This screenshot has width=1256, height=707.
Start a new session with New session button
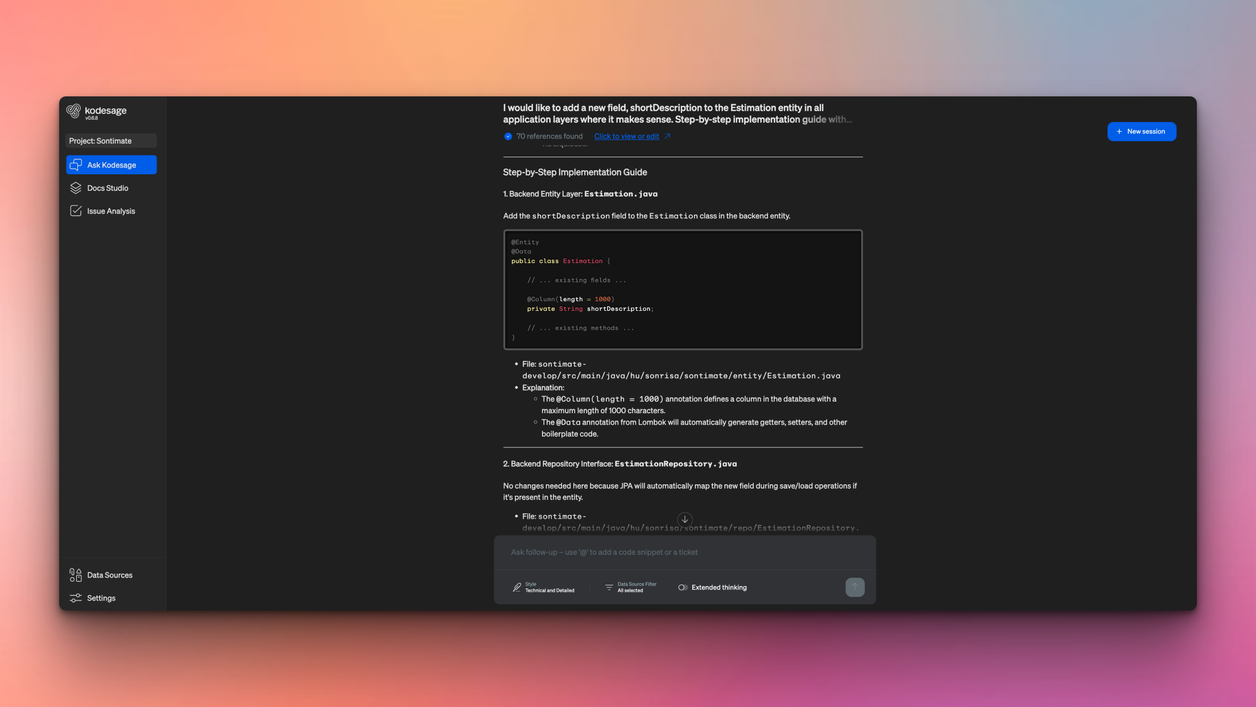[x=1141, y=131]
